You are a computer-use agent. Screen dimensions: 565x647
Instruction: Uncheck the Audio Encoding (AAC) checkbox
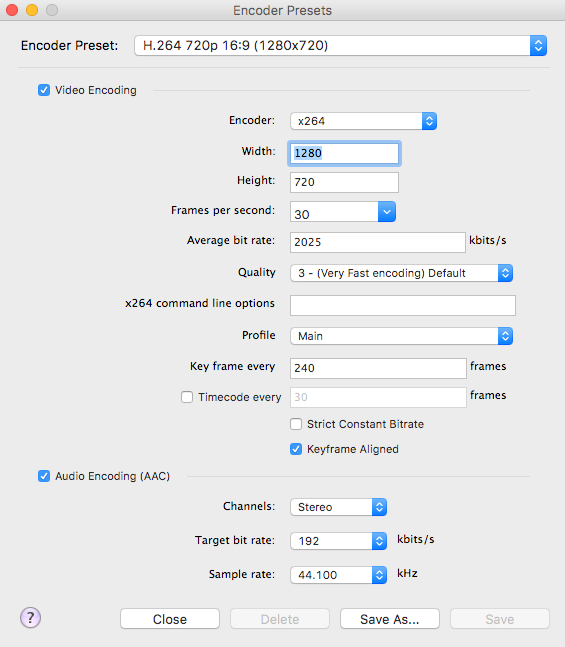44,476
